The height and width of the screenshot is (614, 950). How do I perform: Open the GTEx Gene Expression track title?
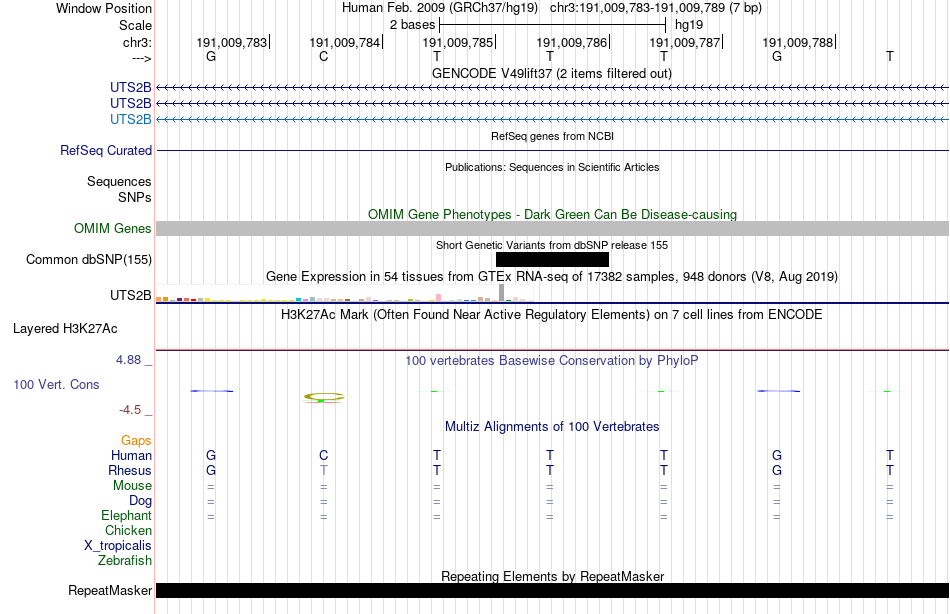point(552,276)
